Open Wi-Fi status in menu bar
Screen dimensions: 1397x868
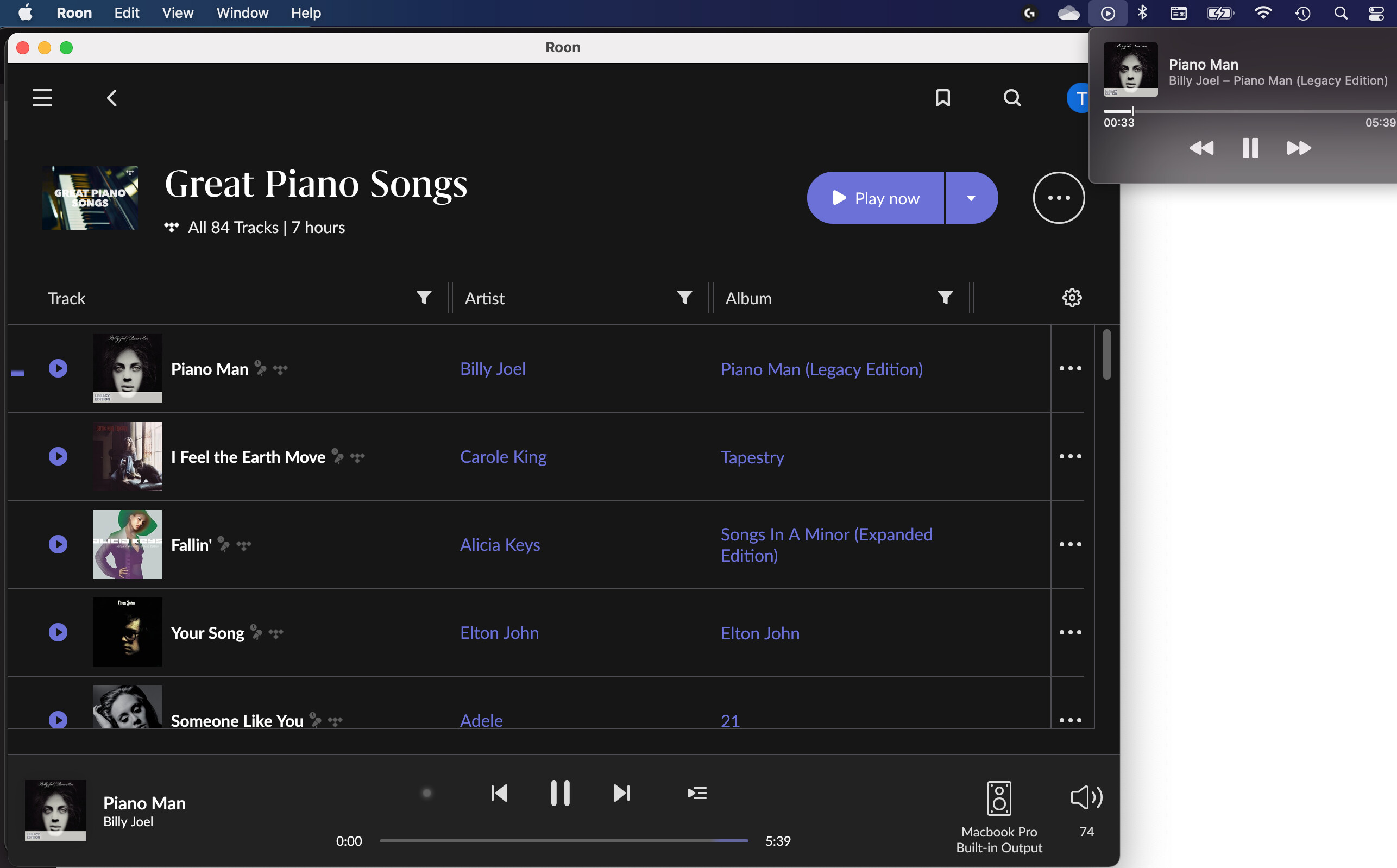[x=1263, y=12]
